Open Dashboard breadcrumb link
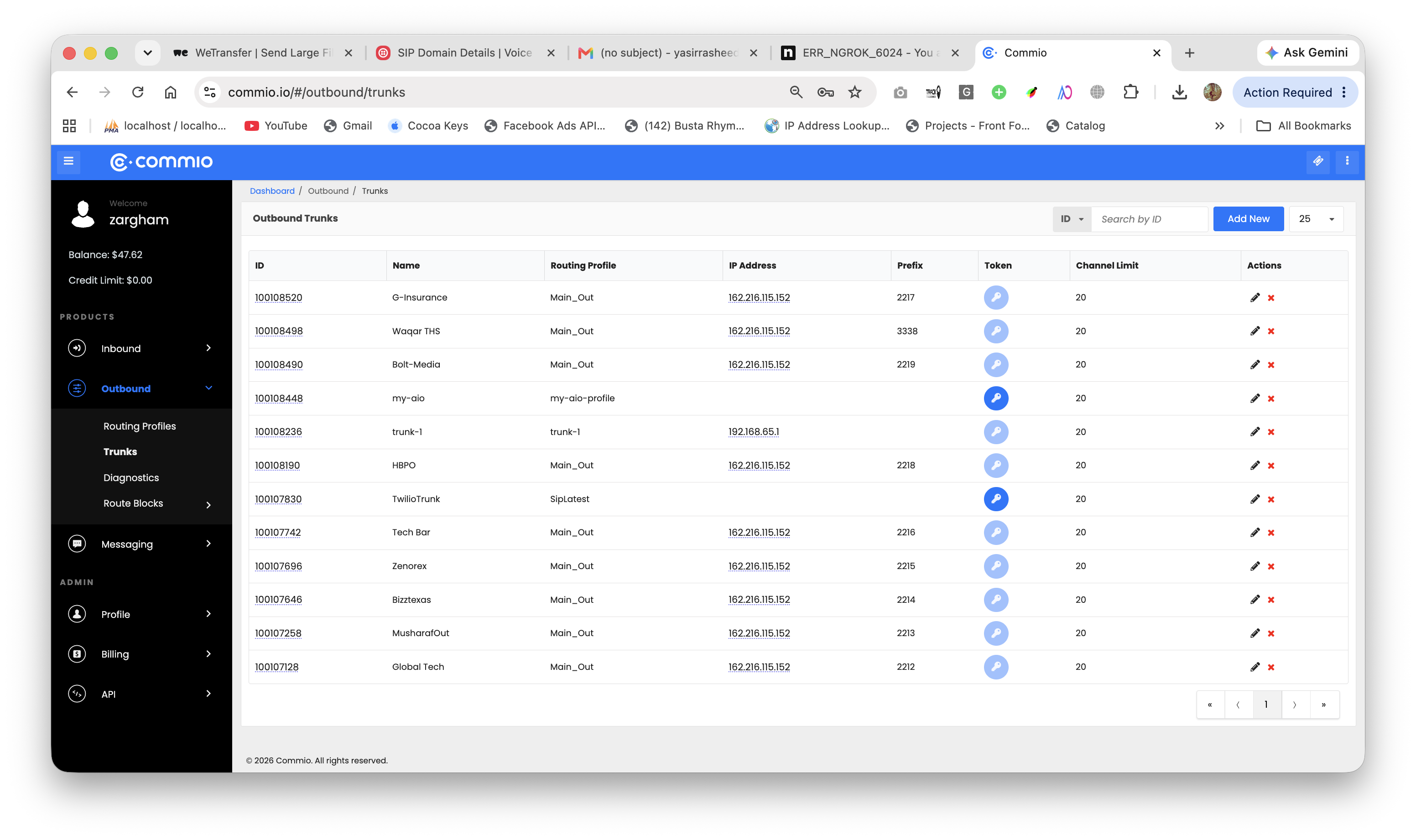 tap(272, 192)
